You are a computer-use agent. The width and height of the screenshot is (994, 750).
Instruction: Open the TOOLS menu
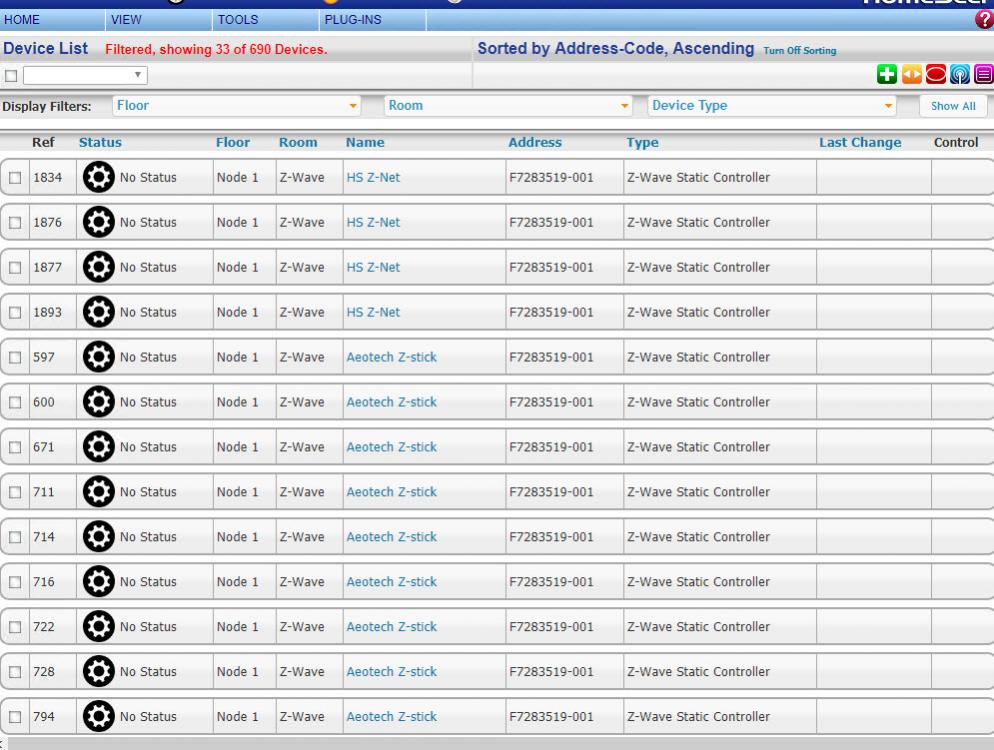(237, 20)
